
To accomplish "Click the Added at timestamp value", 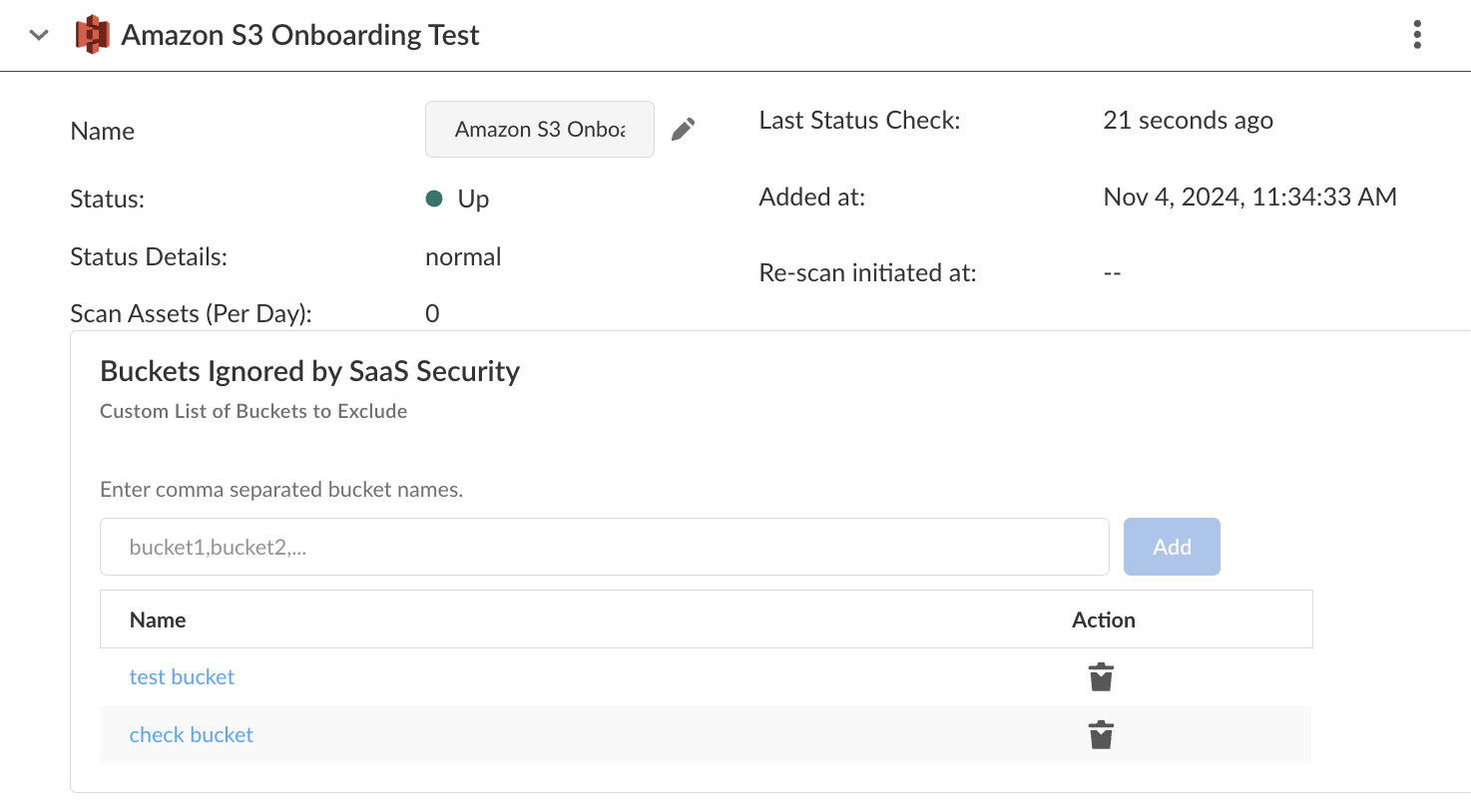I will click(1249, 198).
